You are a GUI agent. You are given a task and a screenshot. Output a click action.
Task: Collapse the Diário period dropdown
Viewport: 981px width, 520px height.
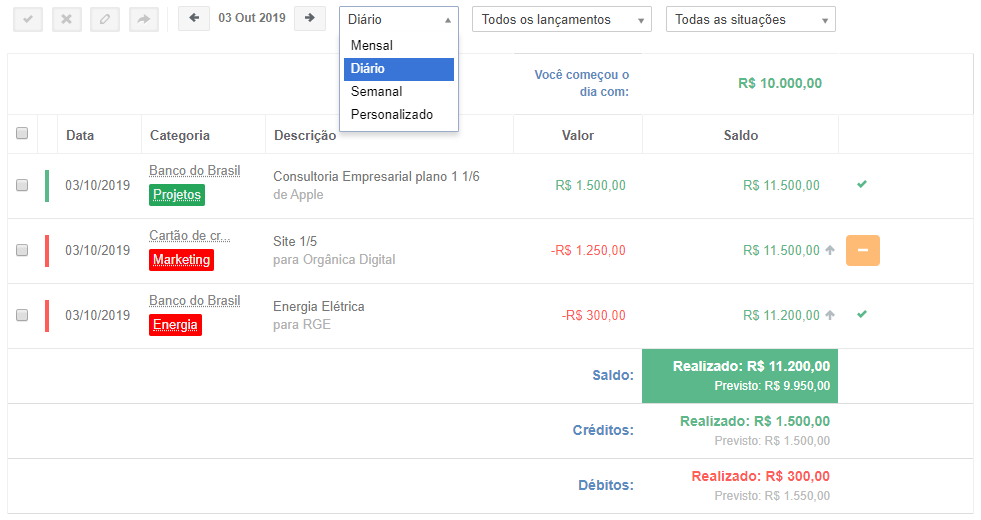pos(398,20)
